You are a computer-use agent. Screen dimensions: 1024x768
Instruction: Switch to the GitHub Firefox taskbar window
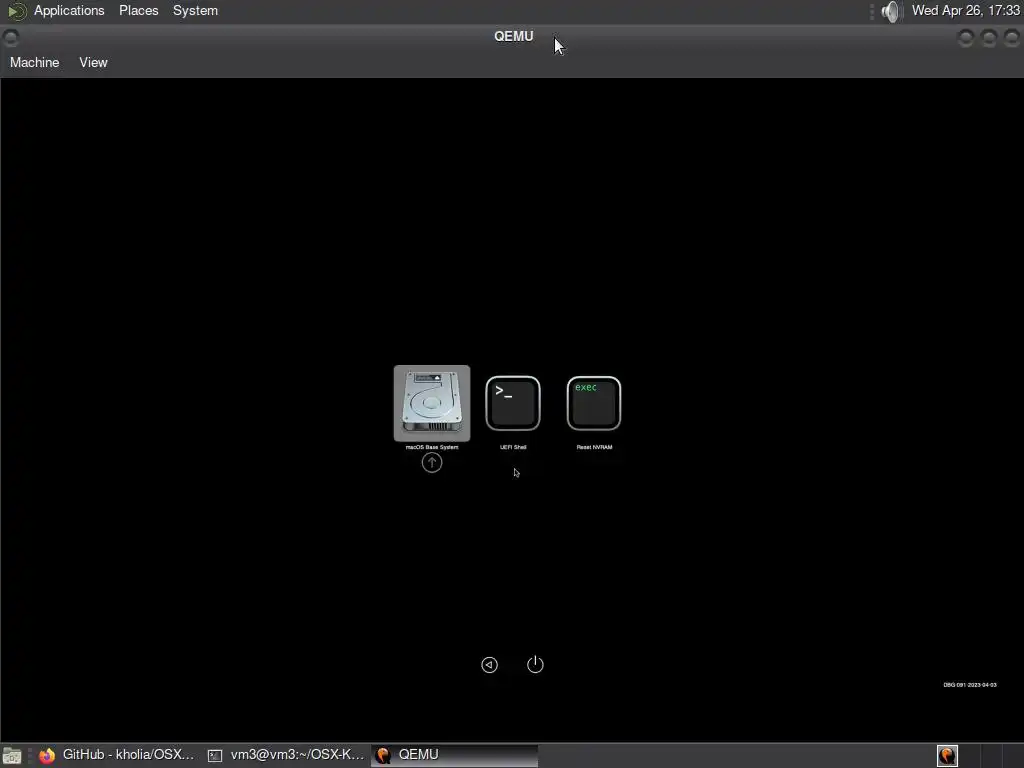[x=116, y=755]
